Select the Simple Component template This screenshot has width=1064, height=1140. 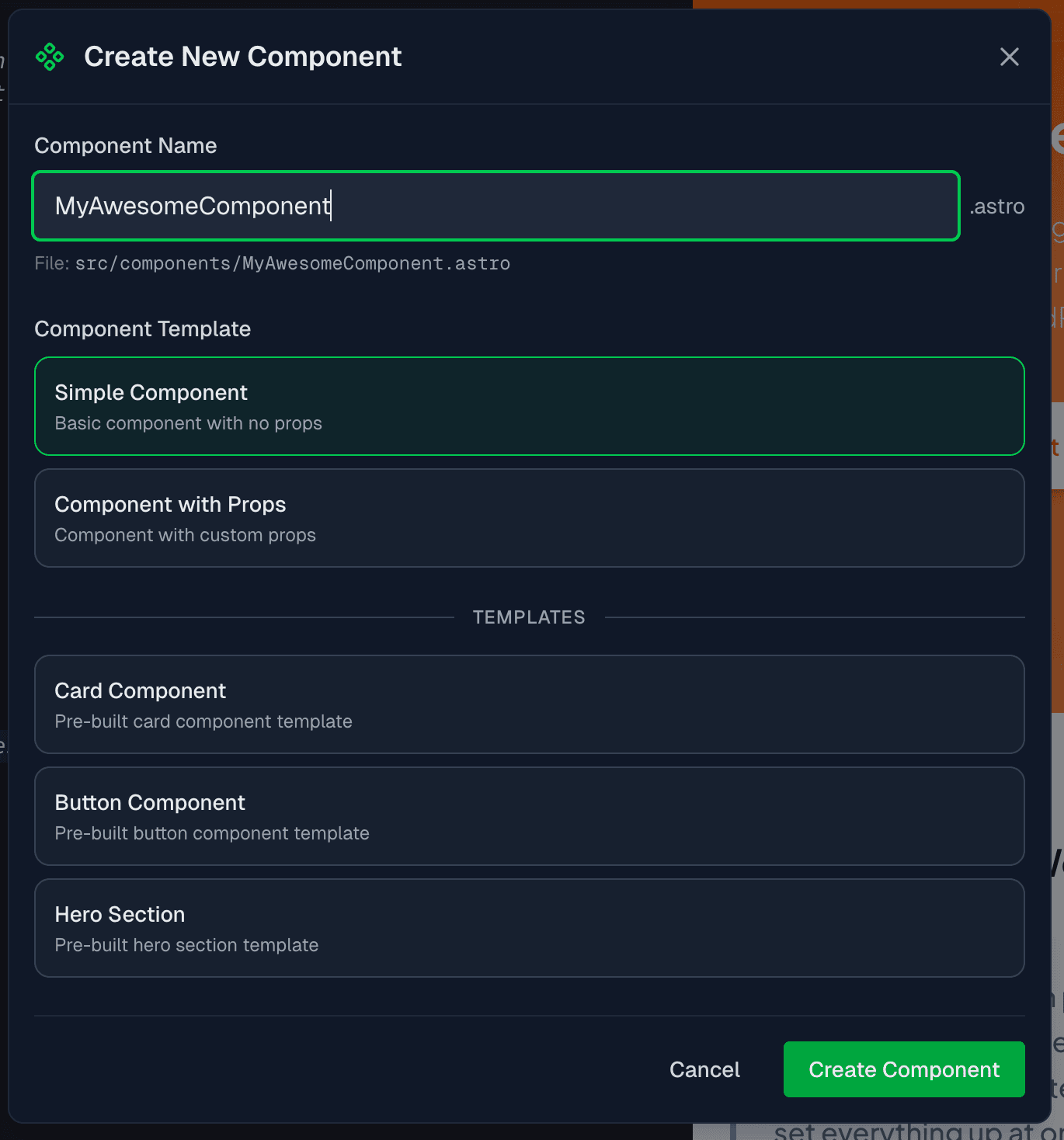pyautogui.click(x=529, y=406)
